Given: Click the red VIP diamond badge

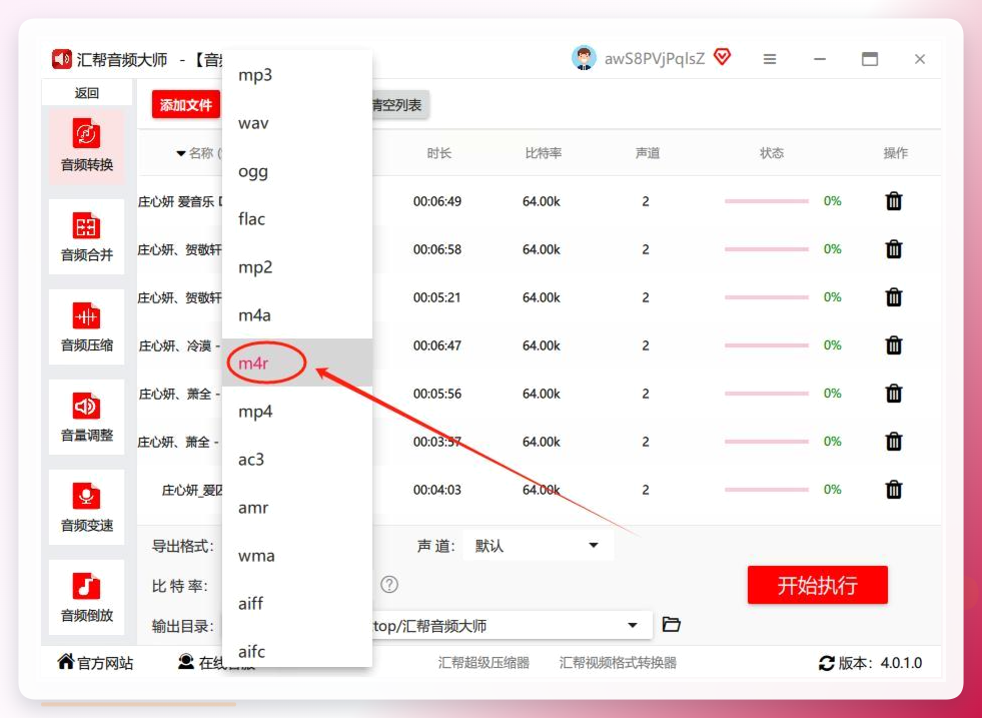Looking at the screenshot, I should pyautogui.click(x=722, y=58).
